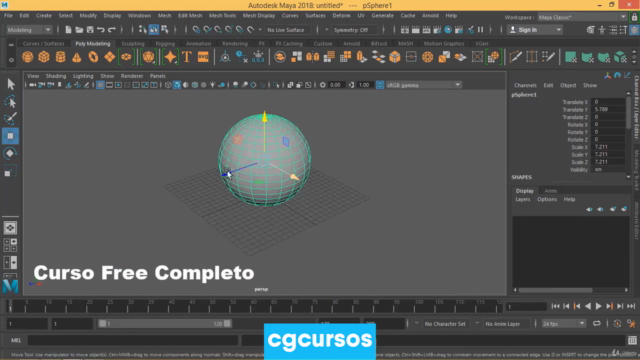Switch to the Rigging shelf tab
Screen dimensions: 640x360
165,43
